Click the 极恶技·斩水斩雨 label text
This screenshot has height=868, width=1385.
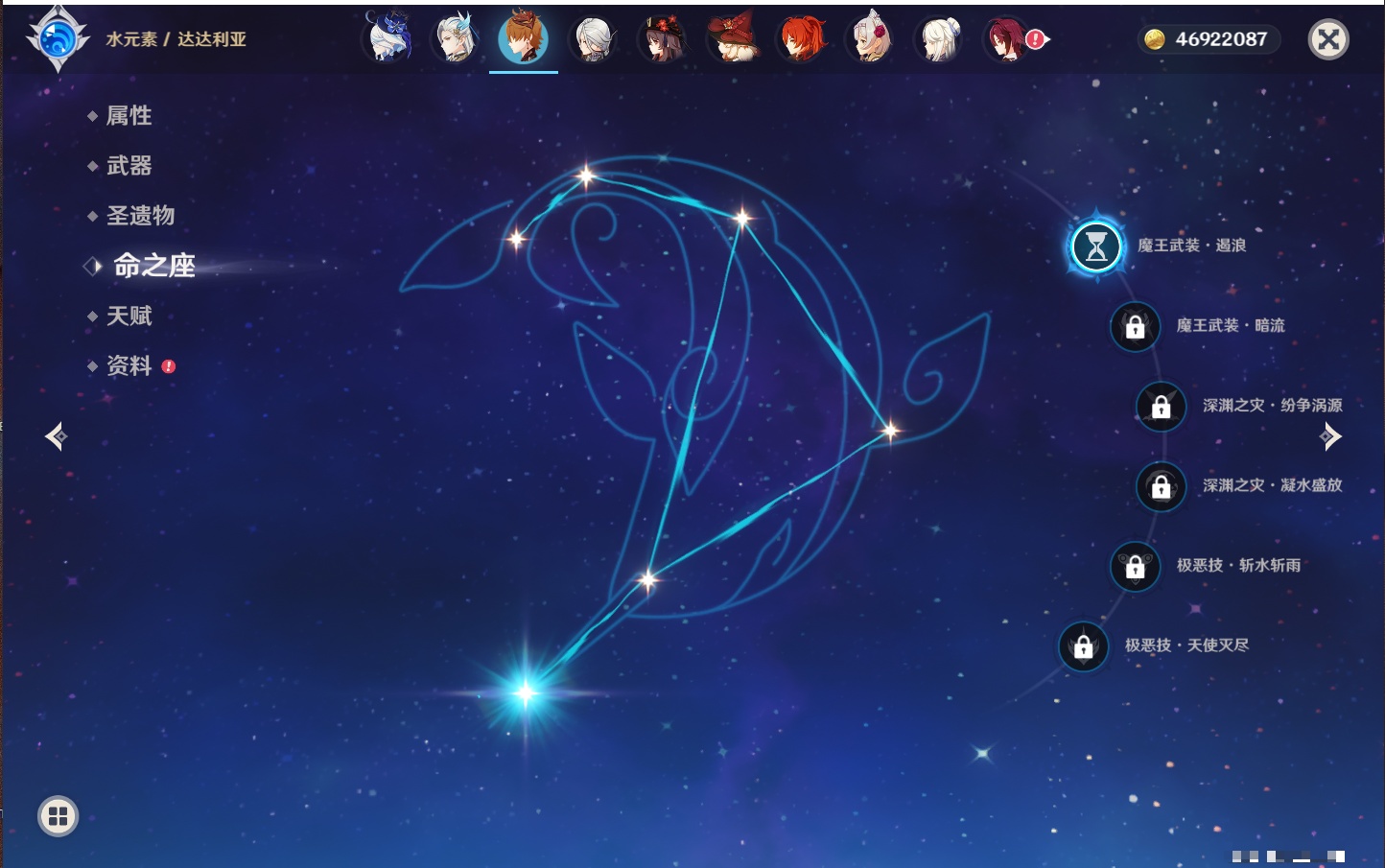coord(1238,565)
